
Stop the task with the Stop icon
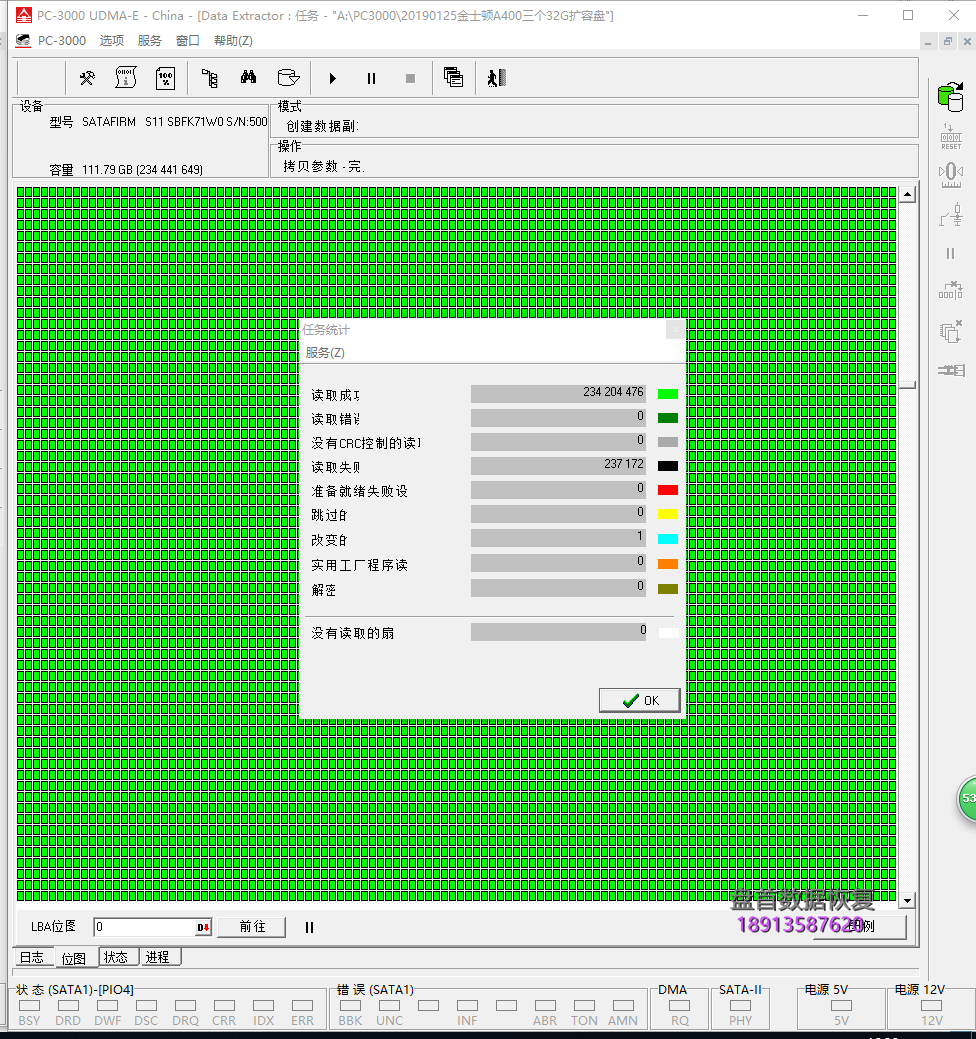(410, 77)
